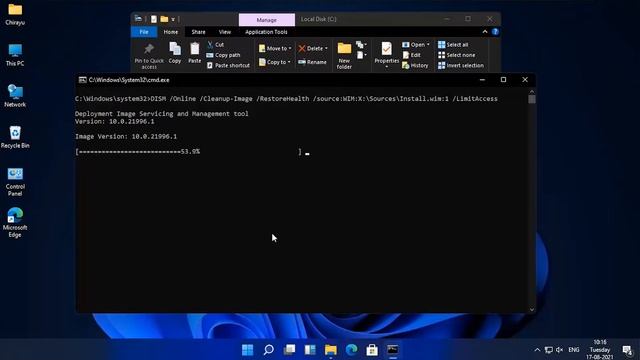
Task: Click 'Image Version: 10.0.21996.1' text
Action: [126, 137]
